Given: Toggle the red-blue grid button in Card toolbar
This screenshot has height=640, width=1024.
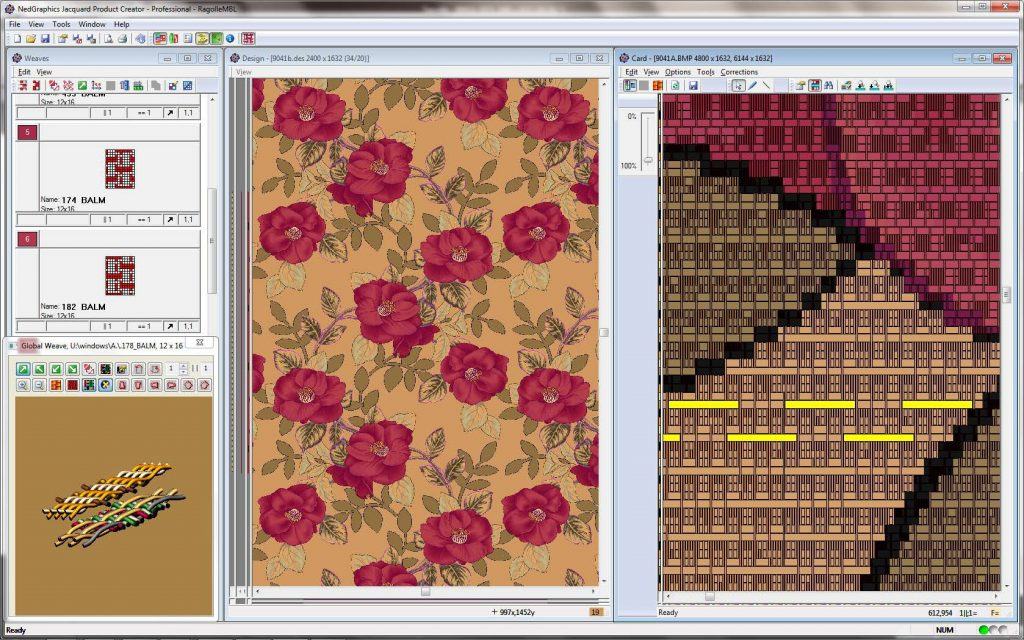Looking at the screenshot, I should [814, 86].
